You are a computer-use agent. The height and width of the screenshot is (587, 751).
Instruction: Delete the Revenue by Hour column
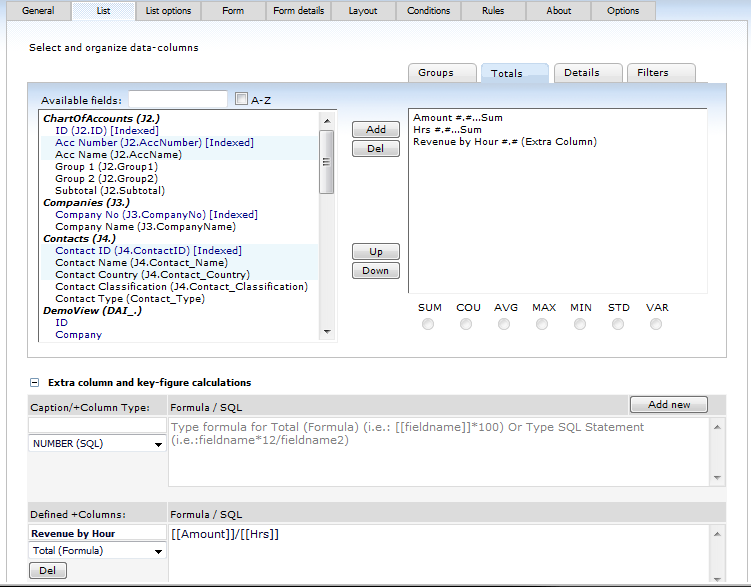(47, 571)
